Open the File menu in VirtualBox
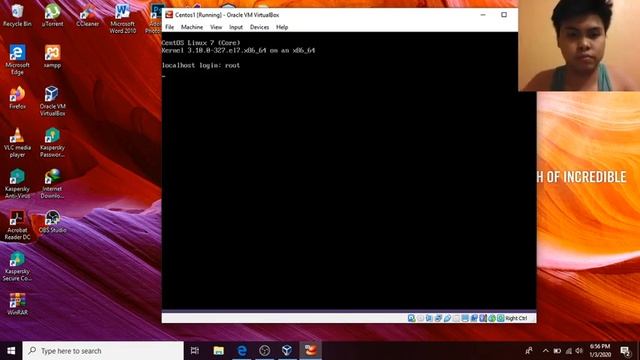The width and height of the screenshot is (640, 360). [169, 27]
